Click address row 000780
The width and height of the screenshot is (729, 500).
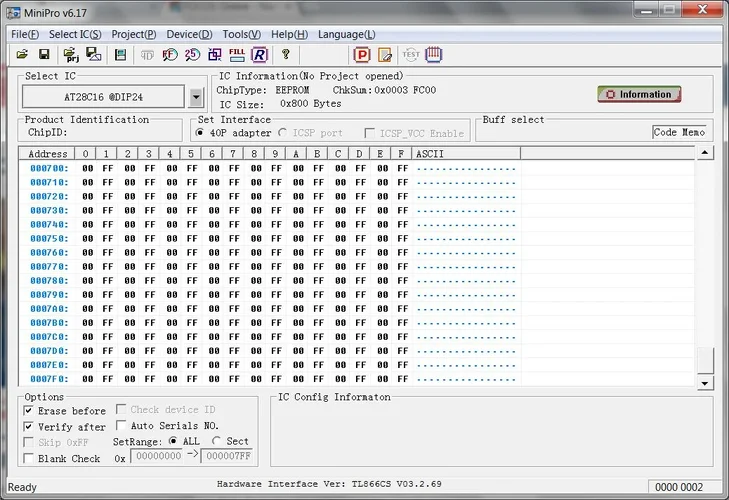(x=49, y=281)
